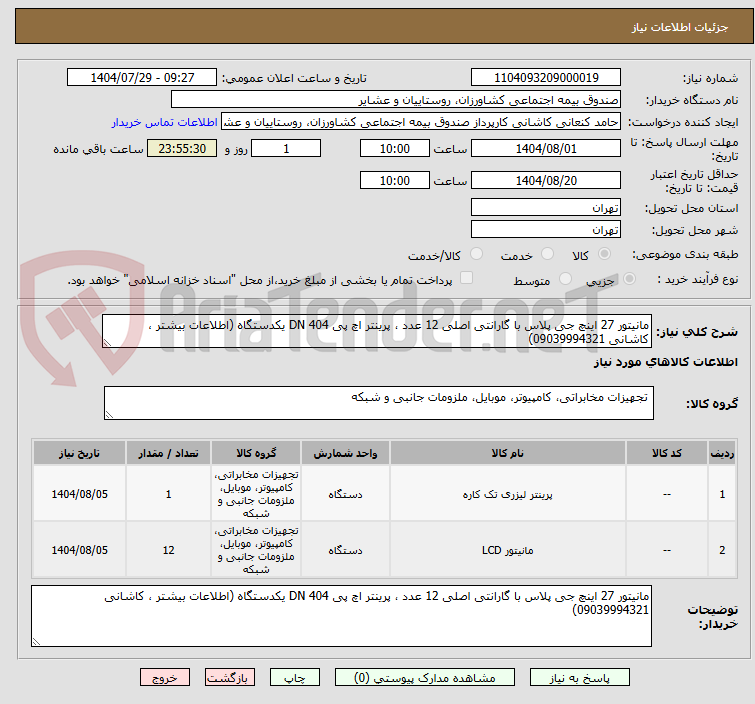Select 'متوسط' purchase type radio
Viewport: 755px width, 704px height.
566,280
